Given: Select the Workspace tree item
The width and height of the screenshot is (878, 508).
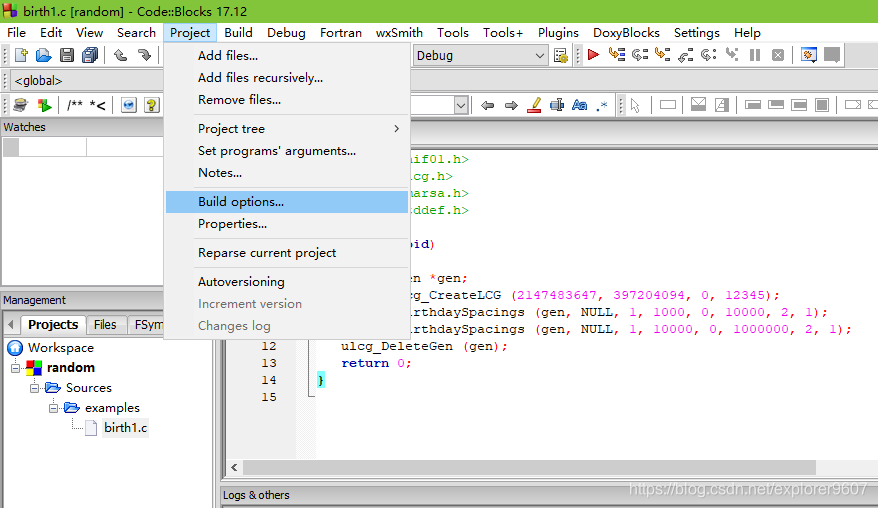Looking at the screenshot, I should [60, 348].
